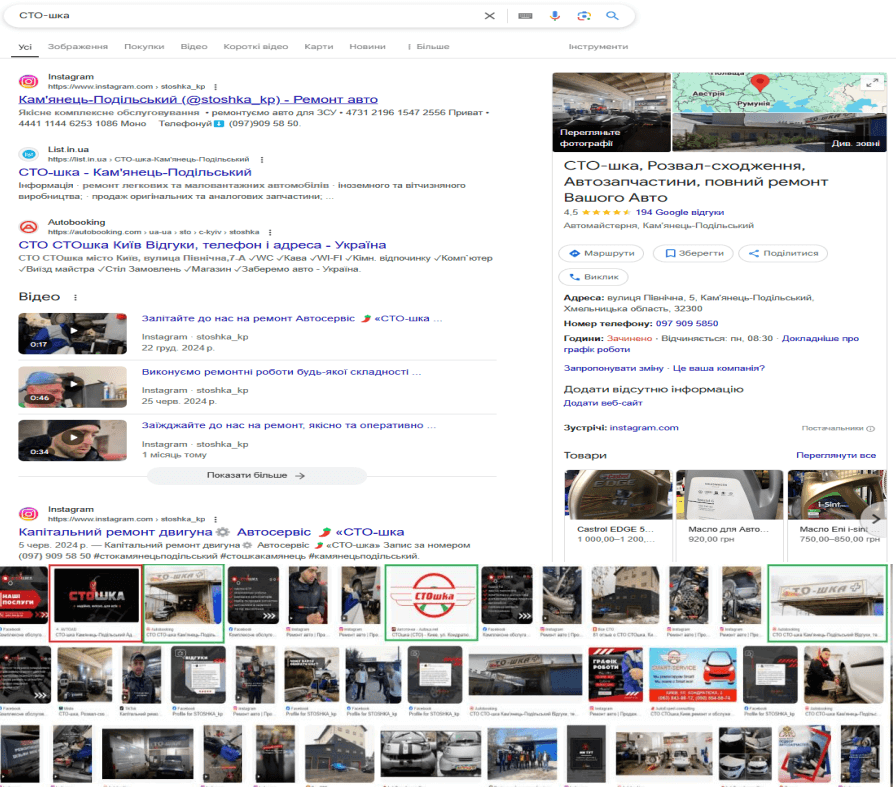Open the Див. зовні street view tile
896x793 pixels.
(x=779, y=133)
